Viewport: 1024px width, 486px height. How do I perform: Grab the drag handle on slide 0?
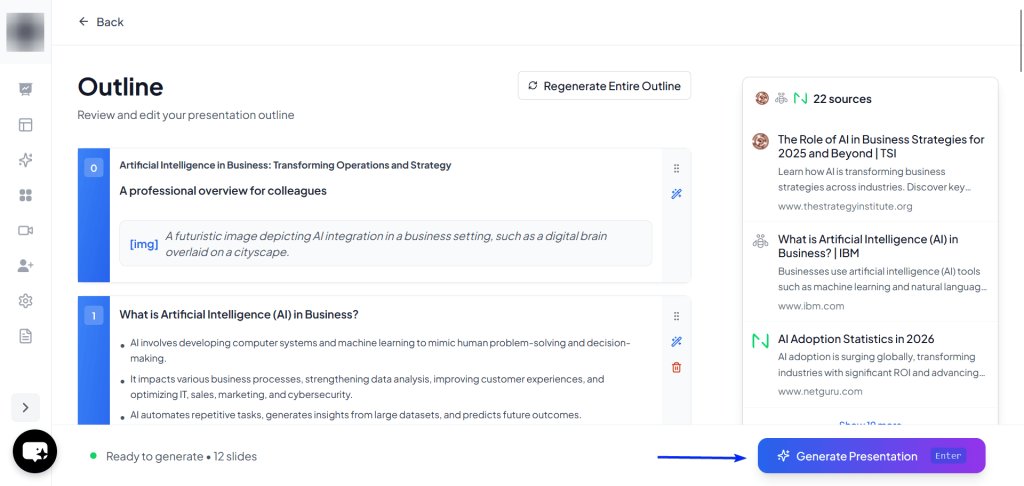tap(676, 168)
